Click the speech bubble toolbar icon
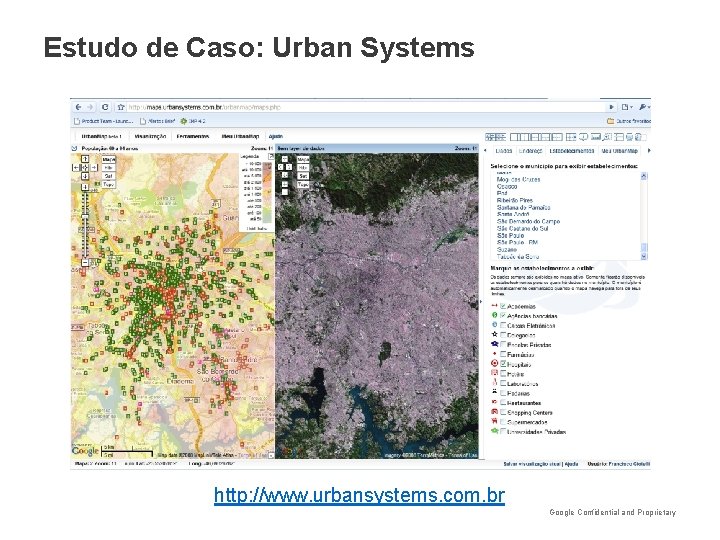720x540 pixels. pos(583,137)
